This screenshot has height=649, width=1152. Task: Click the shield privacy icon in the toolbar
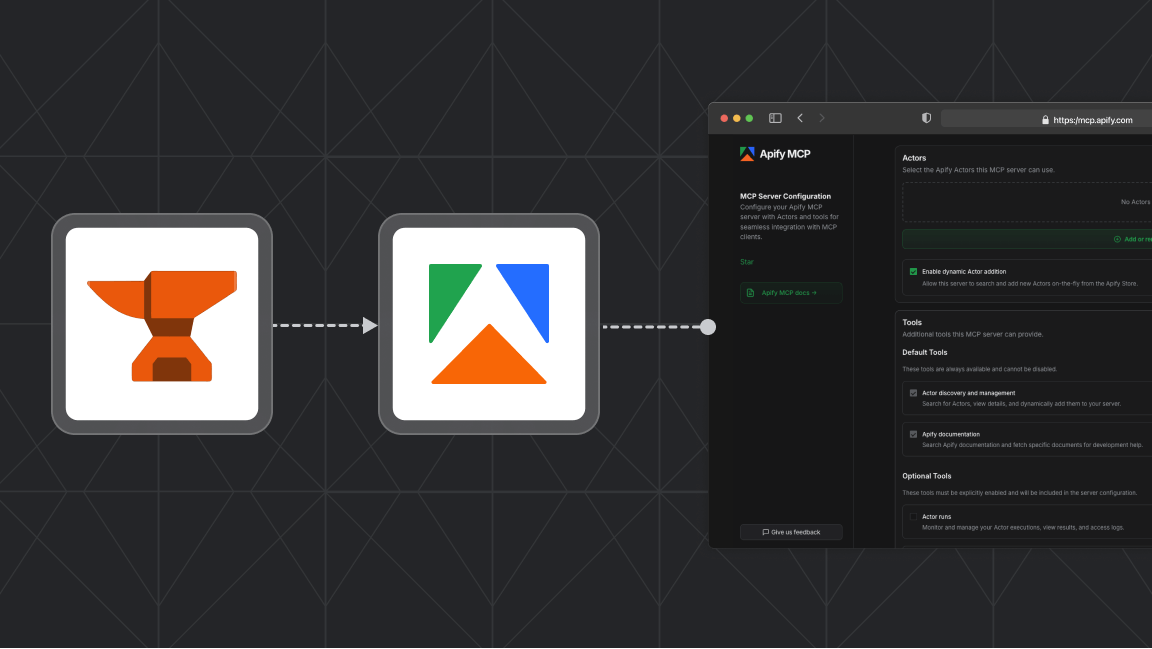point(926,117)
